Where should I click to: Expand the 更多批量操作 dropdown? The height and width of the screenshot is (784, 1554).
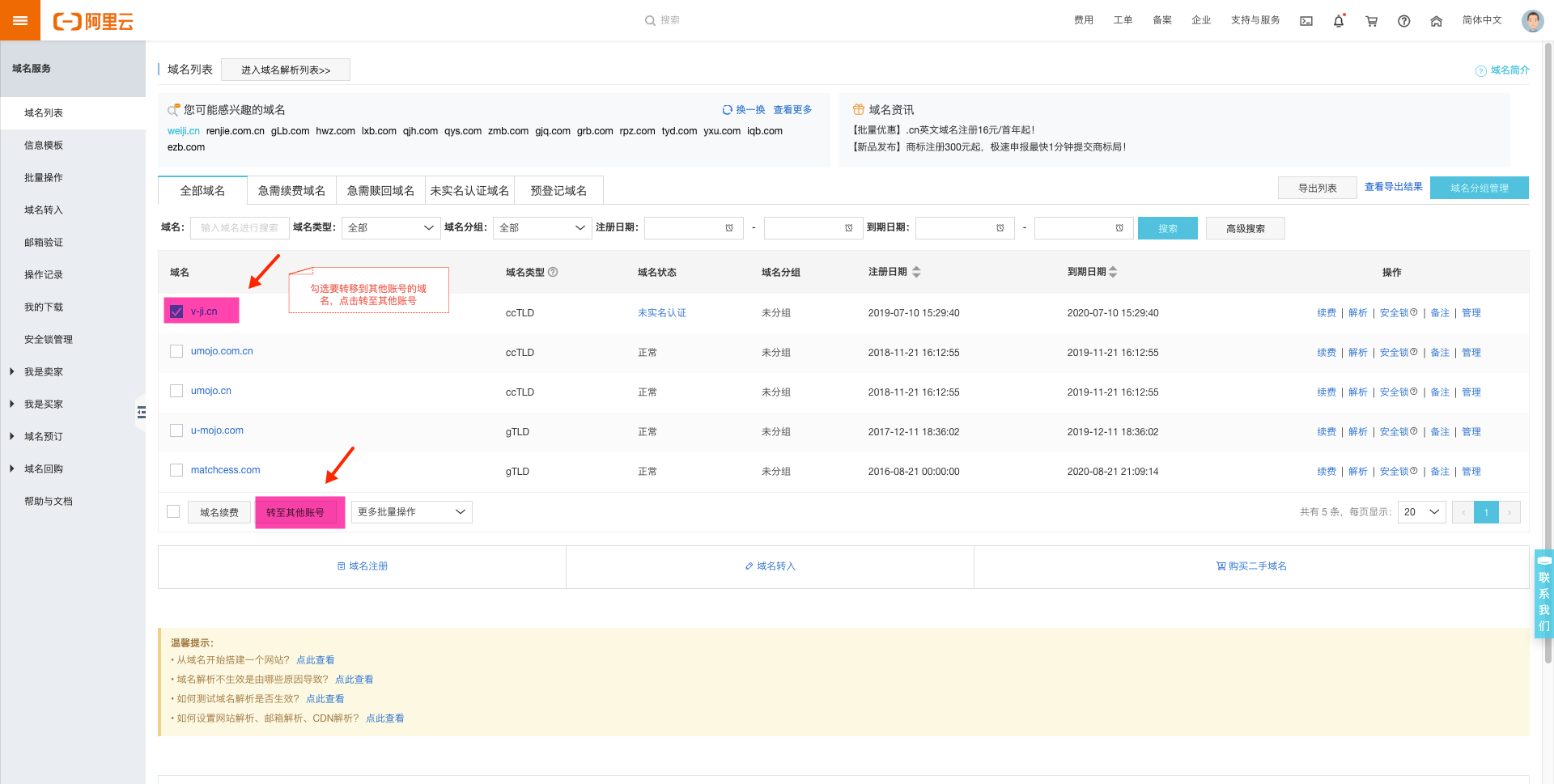point(411,512)
